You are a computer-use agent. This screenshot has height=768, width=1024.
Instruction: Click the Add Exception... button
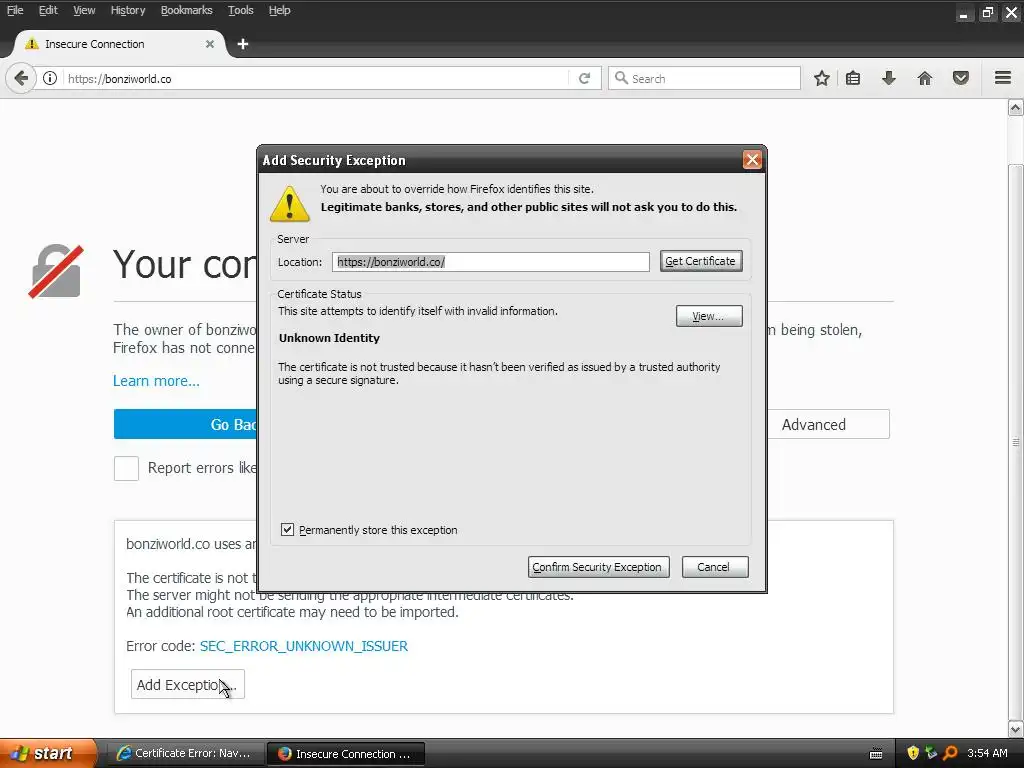click(187, 684)
